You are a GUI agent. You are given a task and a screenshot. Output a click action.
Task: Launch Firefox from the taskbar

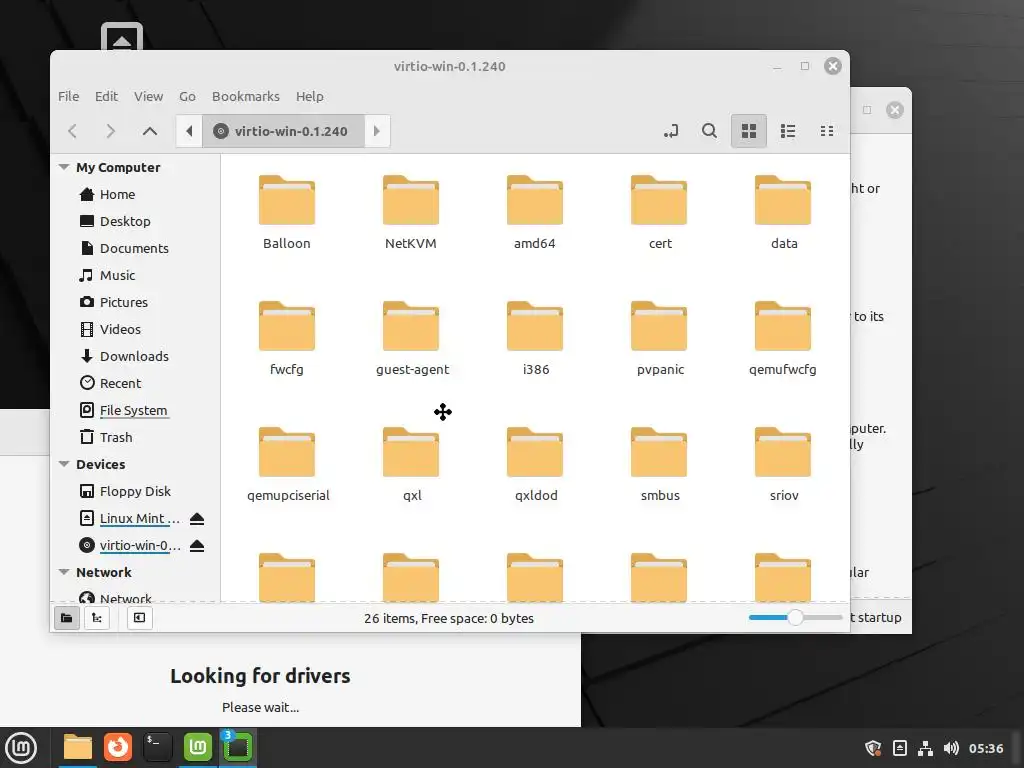coord(118,747)
